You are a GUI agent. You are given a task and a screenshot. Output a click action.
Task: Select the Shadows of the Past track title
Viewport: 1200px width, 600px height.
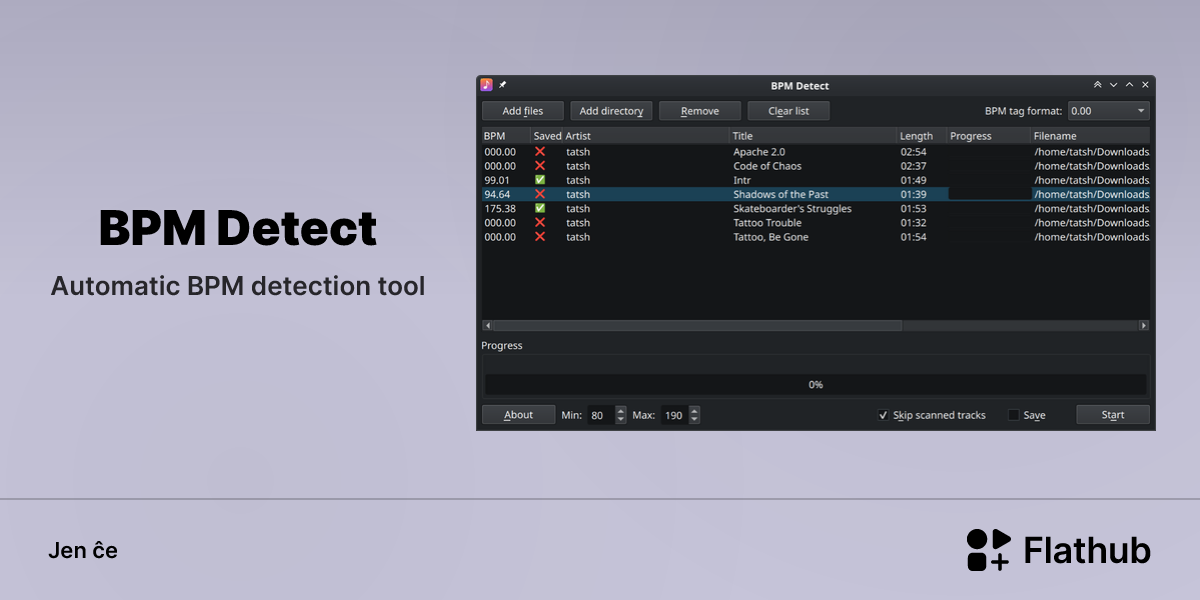(781, 194)
